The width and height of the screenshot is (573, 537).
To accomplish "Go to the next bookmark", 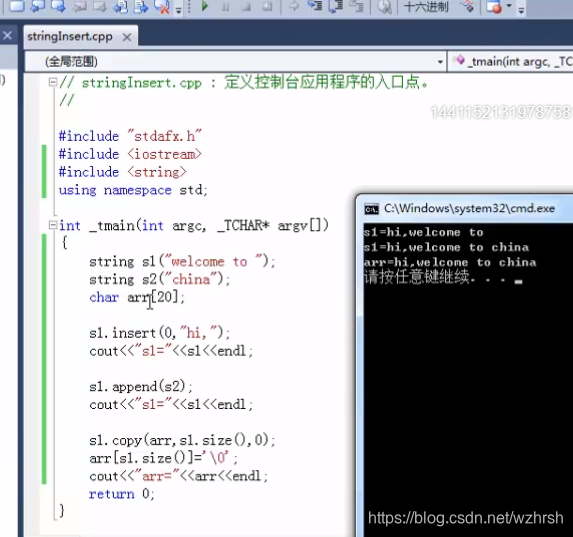I will click(x=58, y=6).
